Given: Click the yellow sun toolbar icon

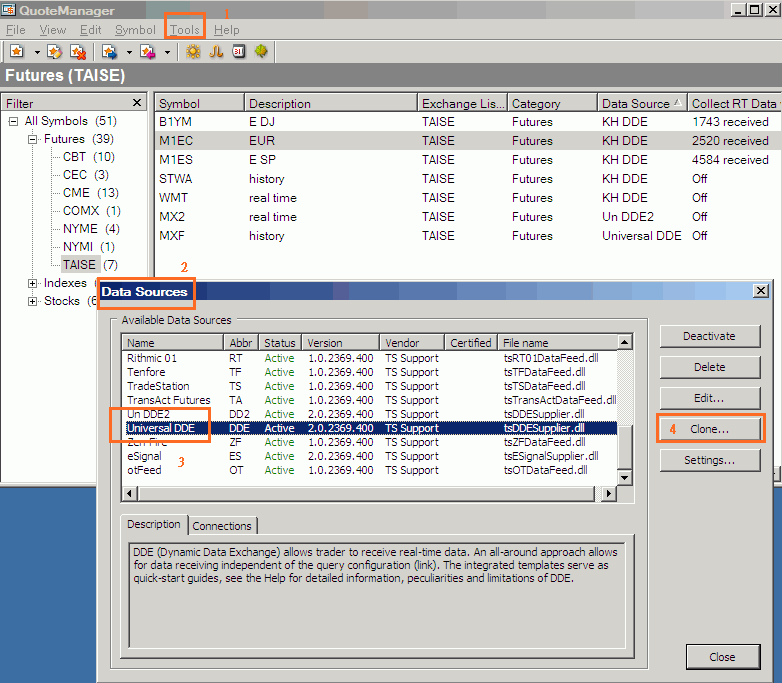Looking at the screenshot, I should [193, 51].
